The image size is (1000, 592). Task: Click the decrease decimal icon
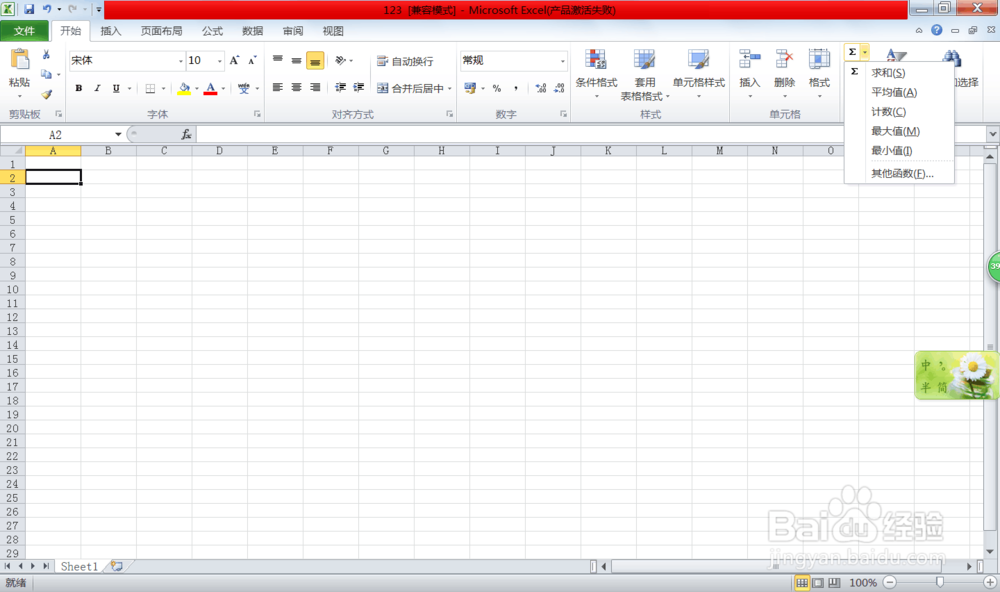pos(559,88)
